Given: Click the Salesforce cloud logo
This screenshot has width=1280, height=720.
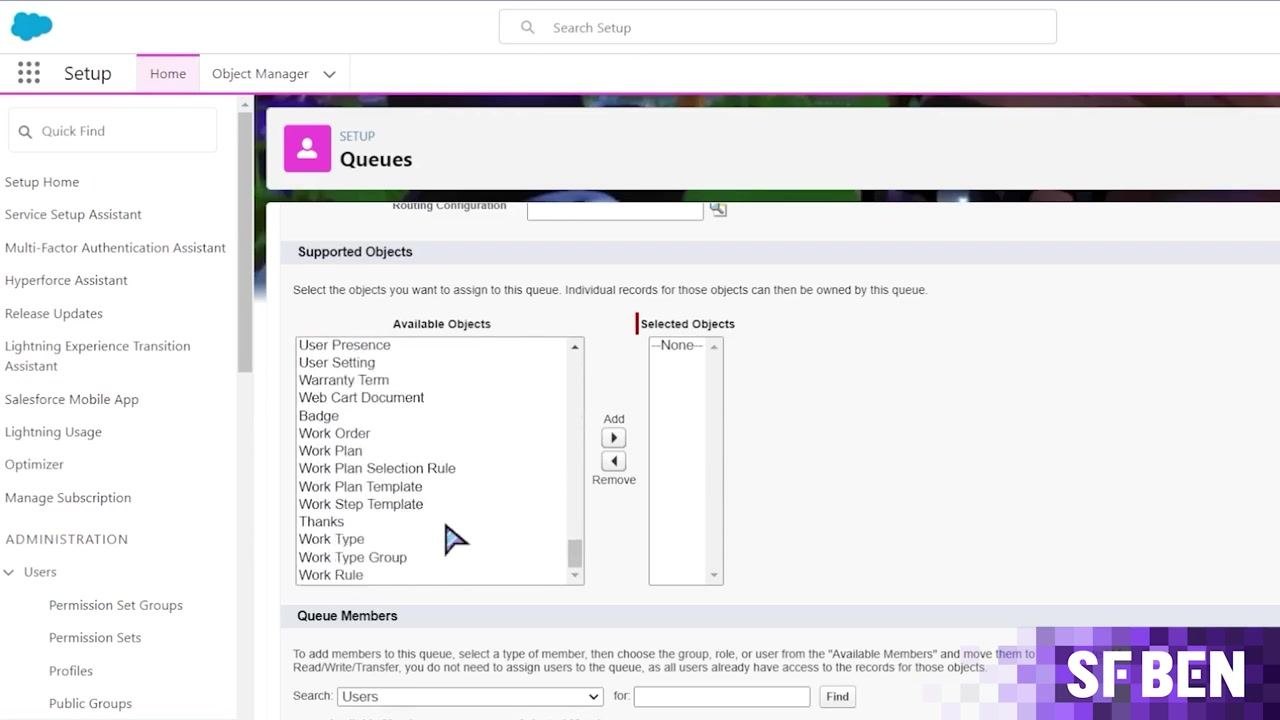Looking at the screenshot, I should 31,26.
